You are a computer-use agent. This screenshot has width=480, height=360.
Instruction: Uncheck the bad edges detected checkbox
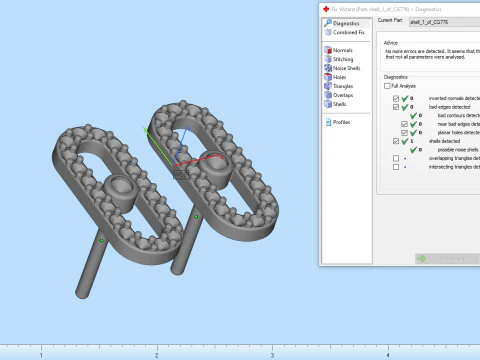coord(396,107)
